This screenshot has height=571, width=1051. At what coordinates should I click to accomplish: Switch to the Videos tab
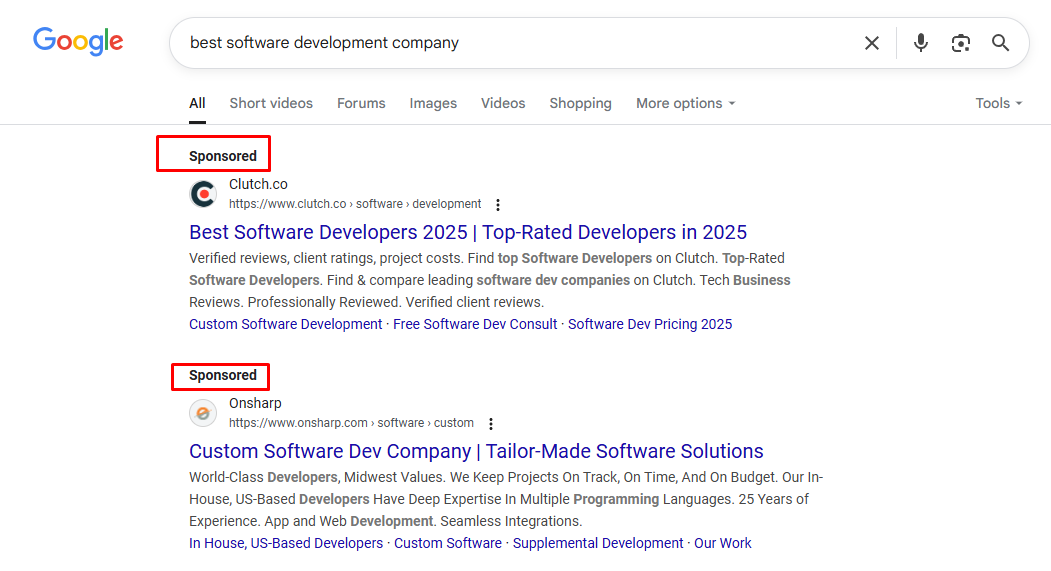[503, 103]
